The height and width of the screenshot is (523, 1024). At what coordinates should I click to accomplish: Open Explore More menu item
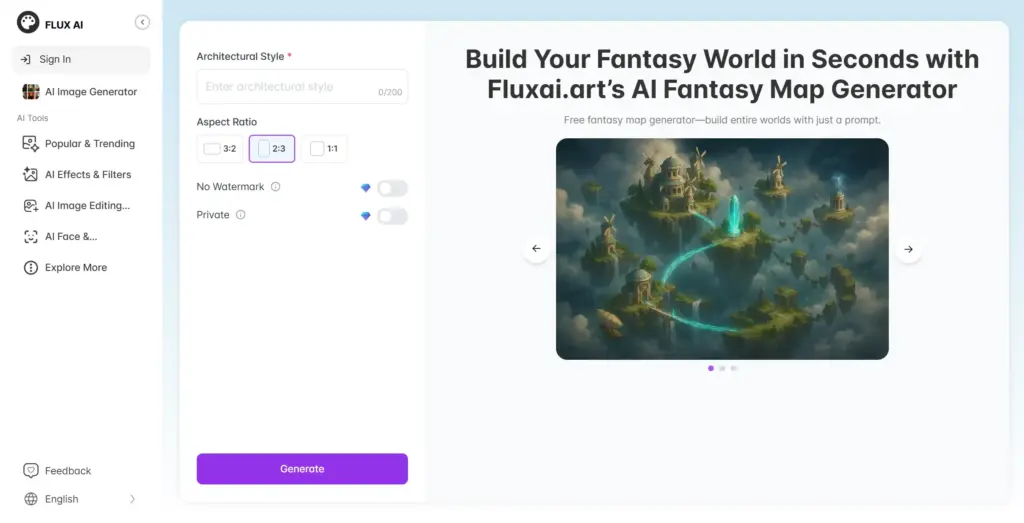(81, 268)
